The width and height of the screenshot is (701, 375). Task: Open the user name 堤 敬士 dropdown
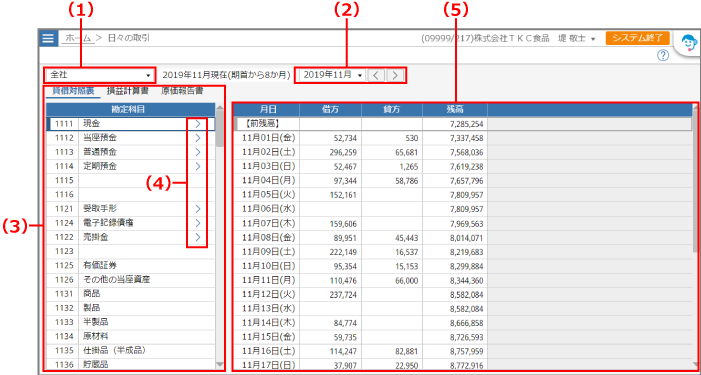(577, 38)
